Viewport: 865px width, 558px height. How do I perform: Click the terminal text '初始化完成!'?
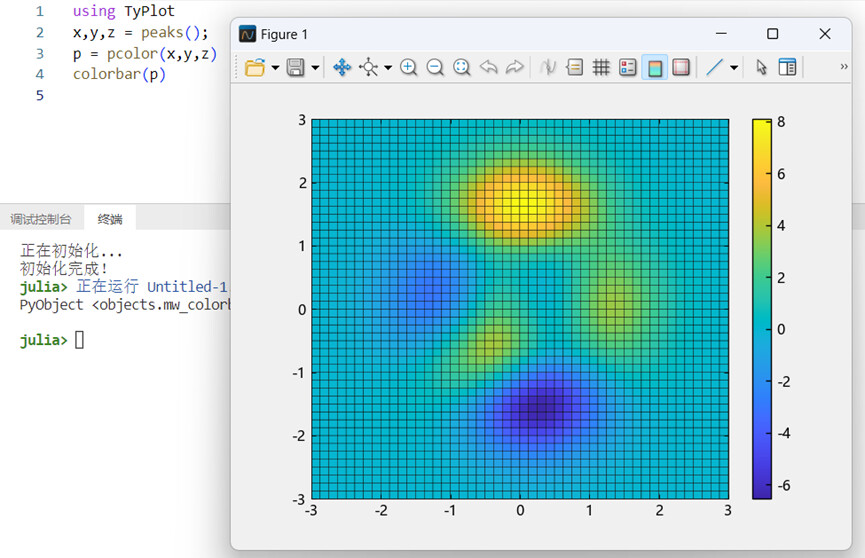coord(64,269)
